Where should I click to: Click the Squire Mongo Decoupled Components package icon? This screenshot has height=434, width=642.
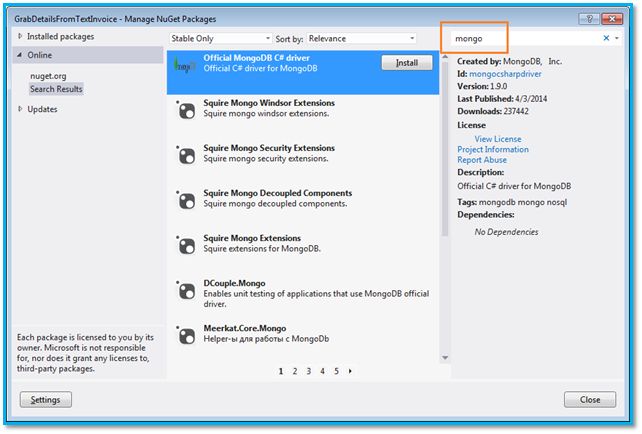pyautogui.click(x=186, y=201)
